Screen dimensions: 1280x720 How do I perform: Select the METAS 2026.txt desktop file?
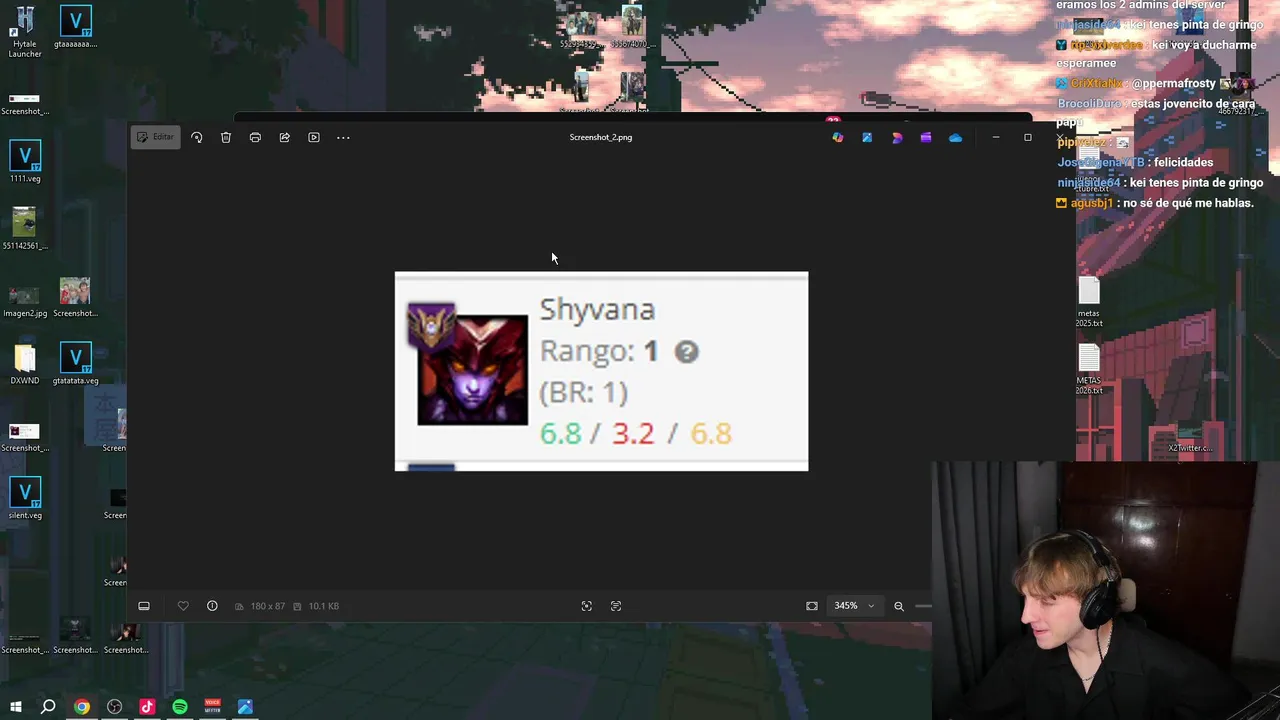(x=1089, y=369)
